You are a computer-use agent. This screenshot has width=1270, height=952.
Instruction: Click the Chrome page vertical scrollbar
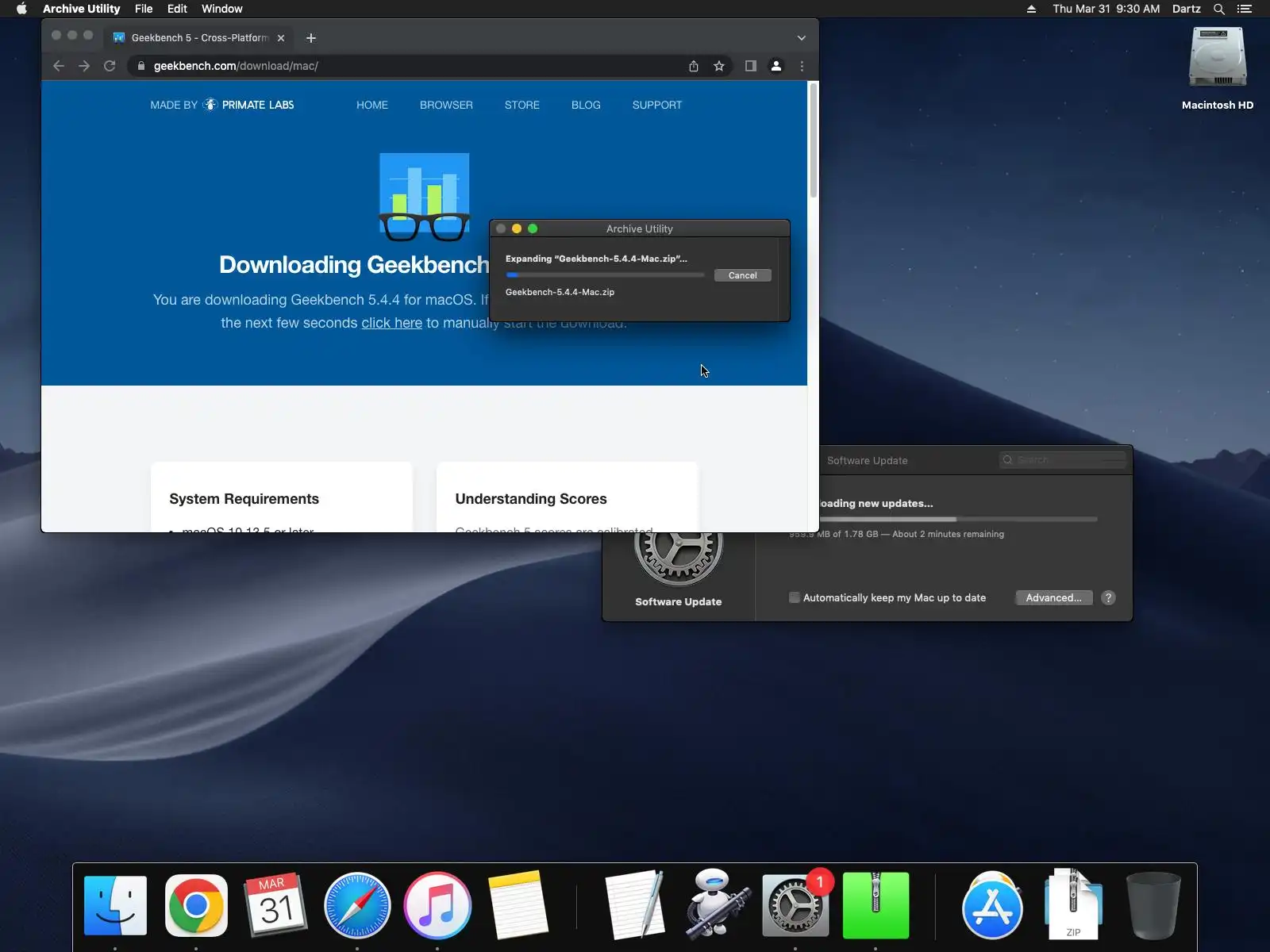(813, 141)
